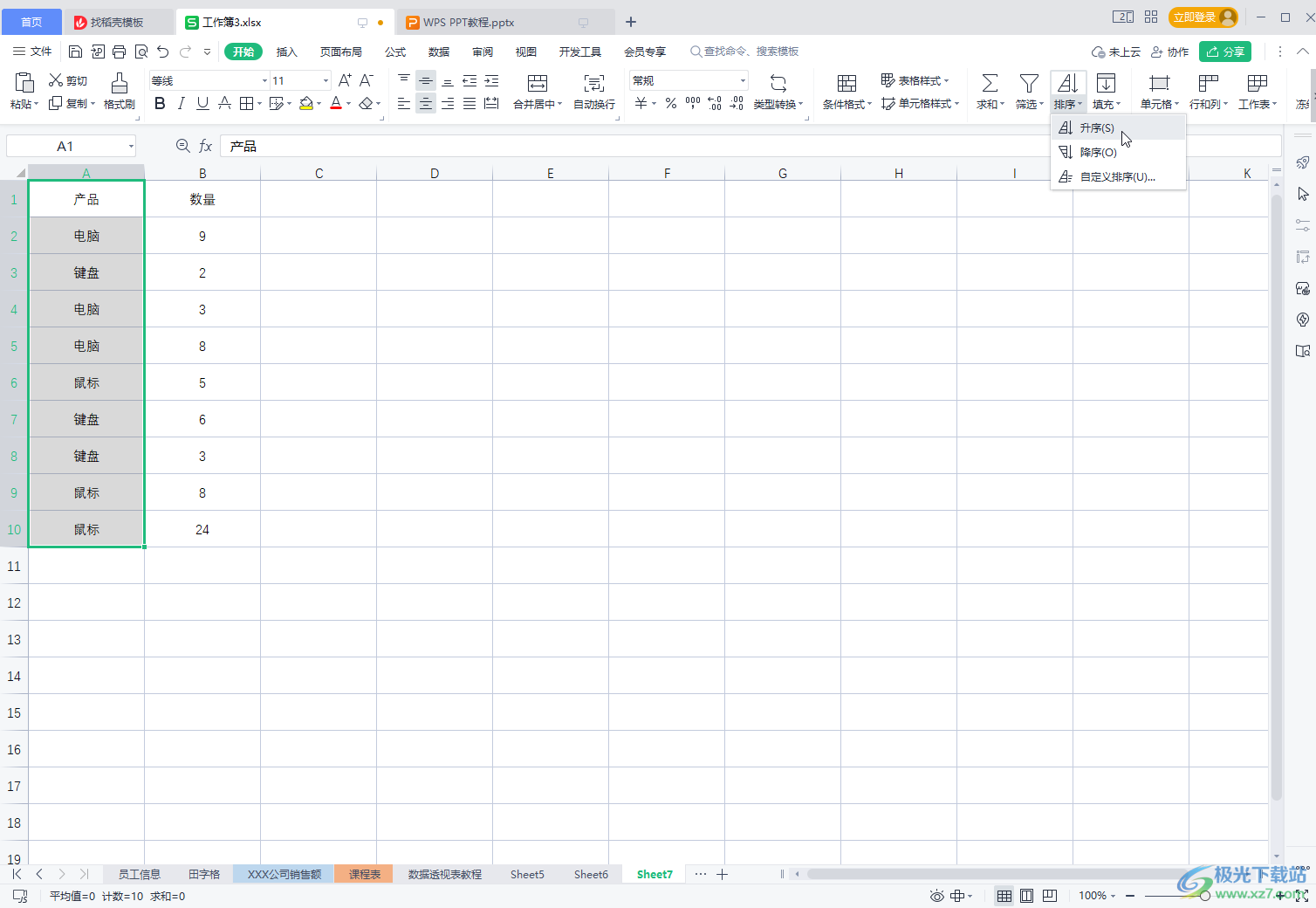The height and width of the screenshot is (908, 1316).
Task: Click the formula bar containing 产品
Action: tap(749, 146)
